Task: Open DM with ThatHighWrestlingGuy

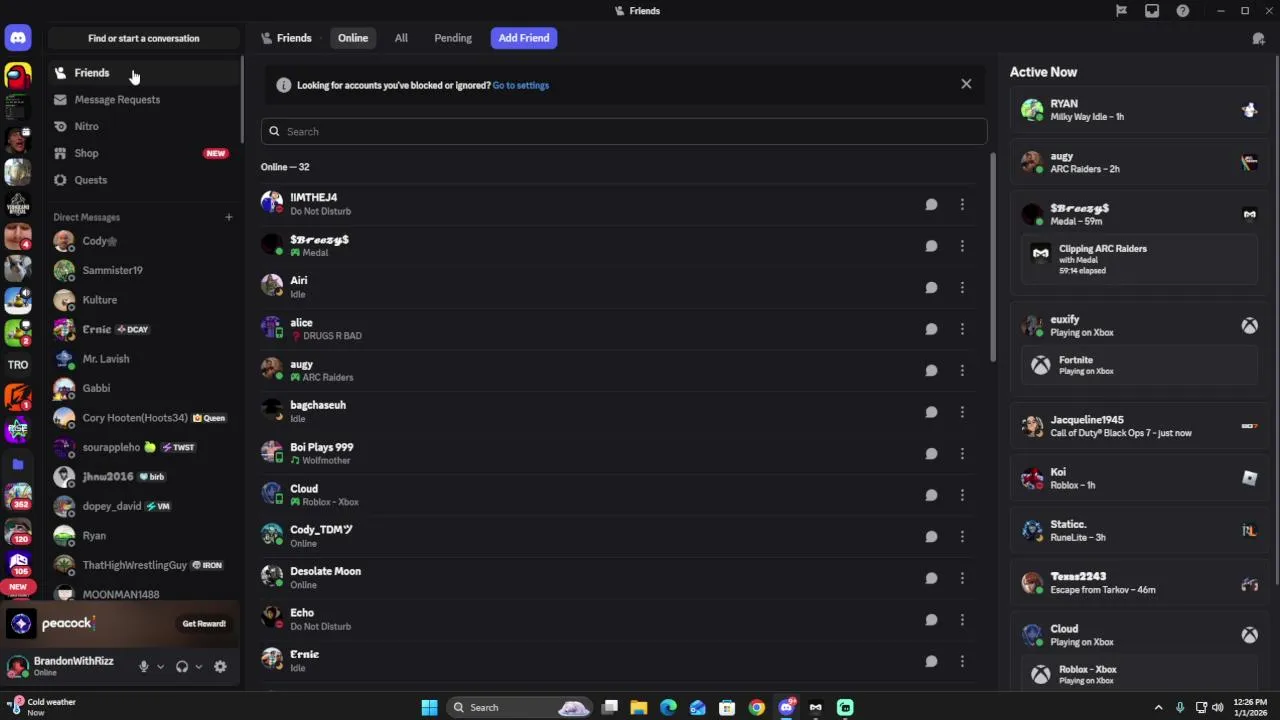Action: tap(144, 565)
